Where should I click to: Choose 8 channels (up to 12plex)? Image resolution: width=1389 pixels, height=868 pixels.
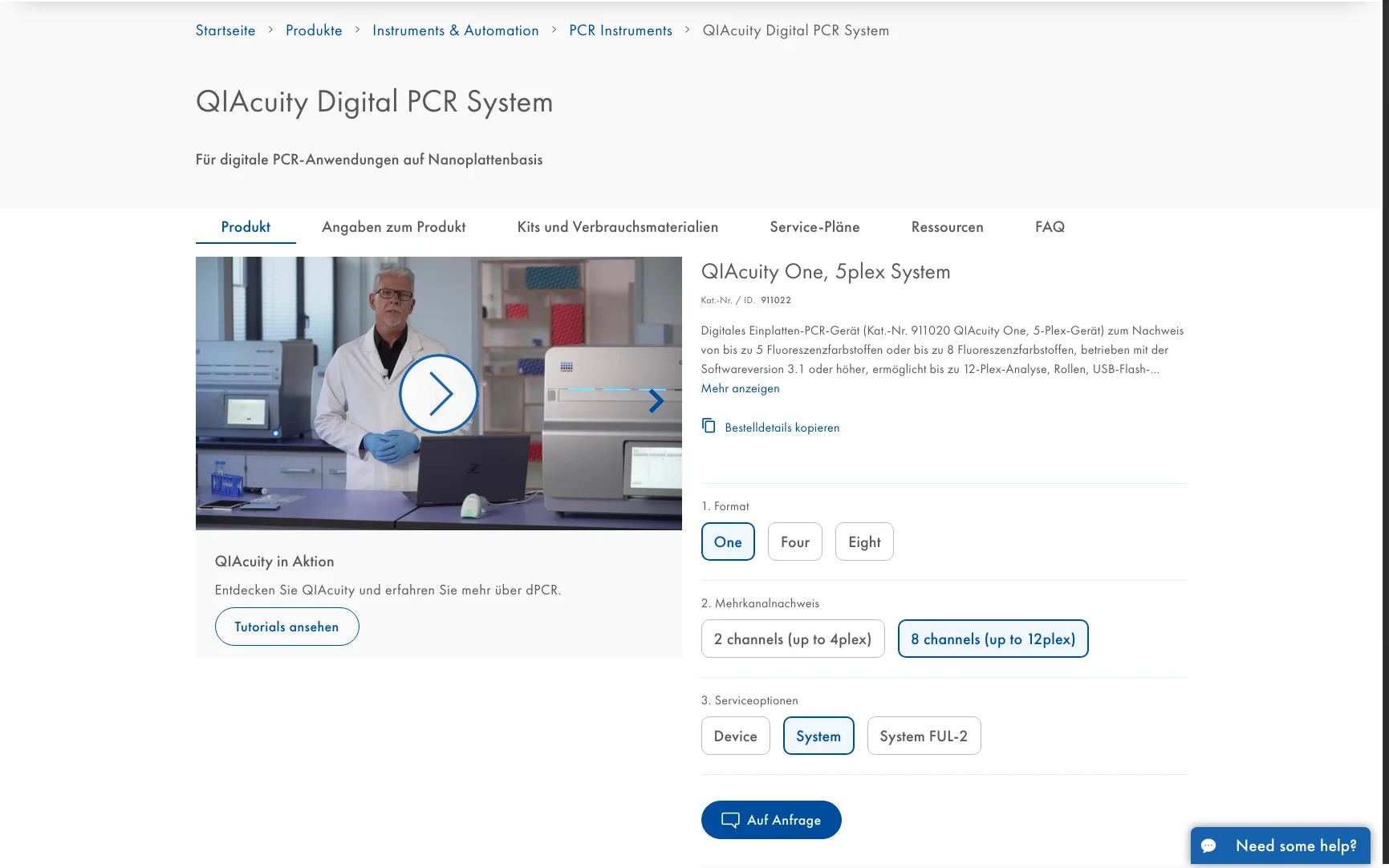pos(993,639)
